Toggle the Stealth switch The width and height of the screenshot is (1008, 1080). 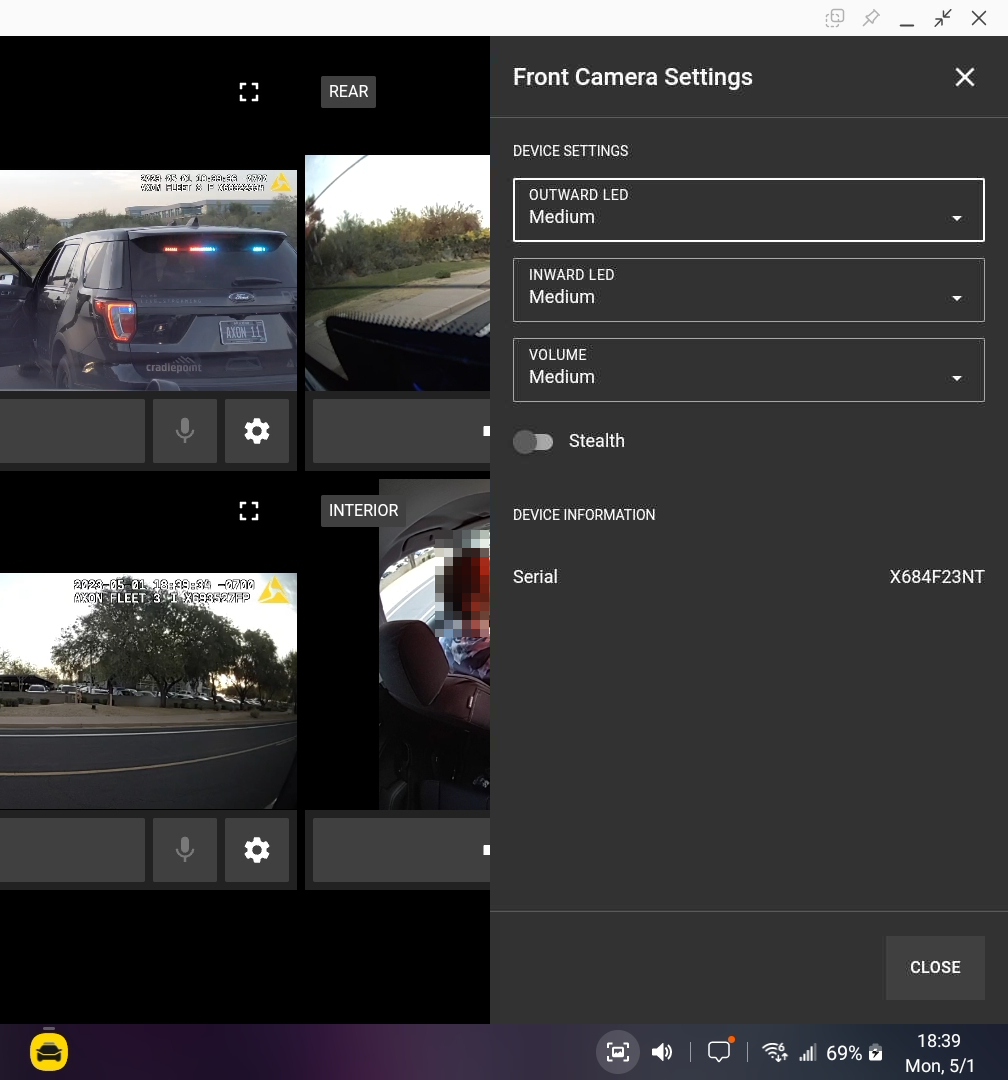(x=533, y=442)
